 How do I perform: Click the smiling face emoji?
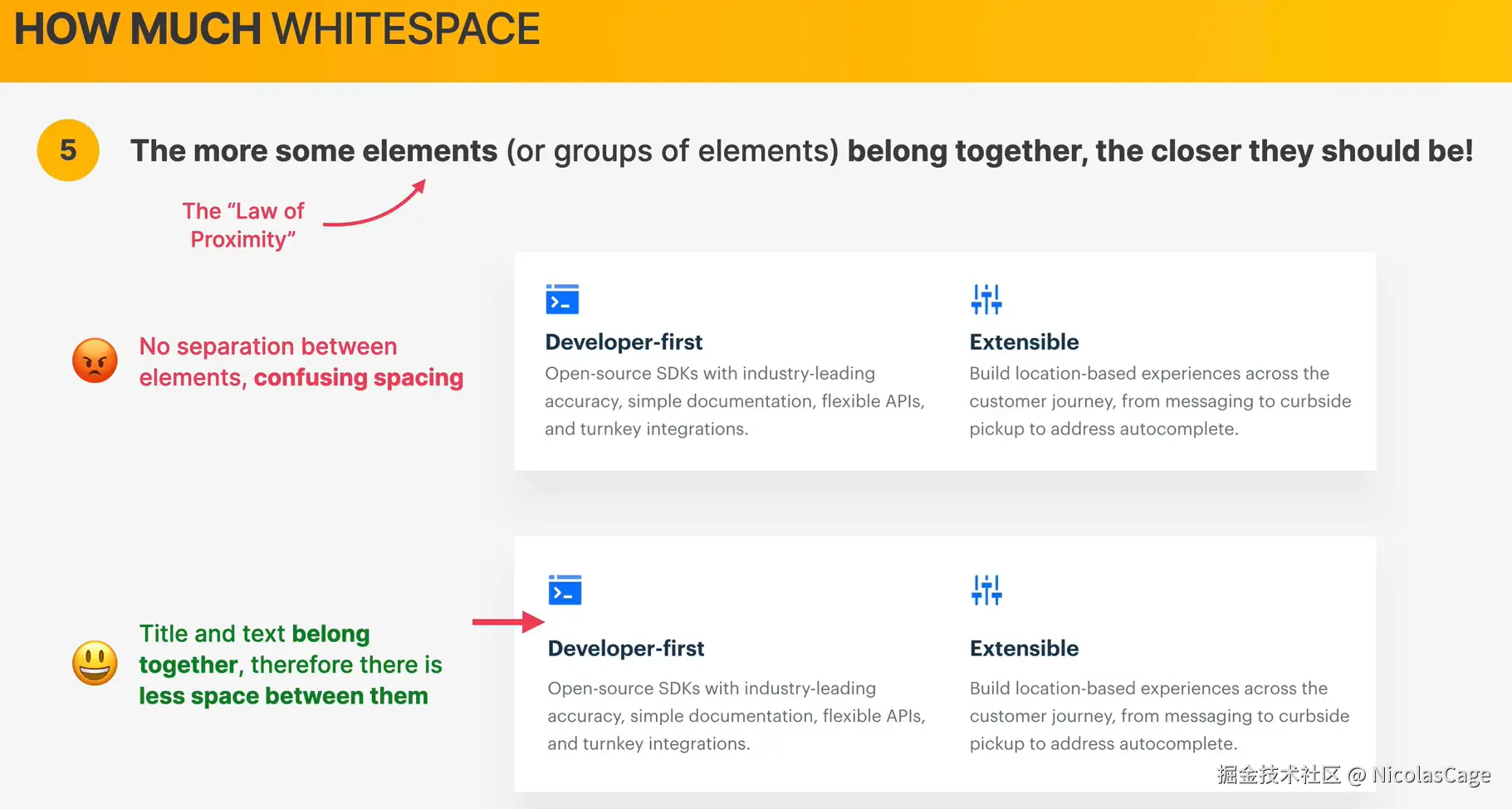tap(95, 663)
